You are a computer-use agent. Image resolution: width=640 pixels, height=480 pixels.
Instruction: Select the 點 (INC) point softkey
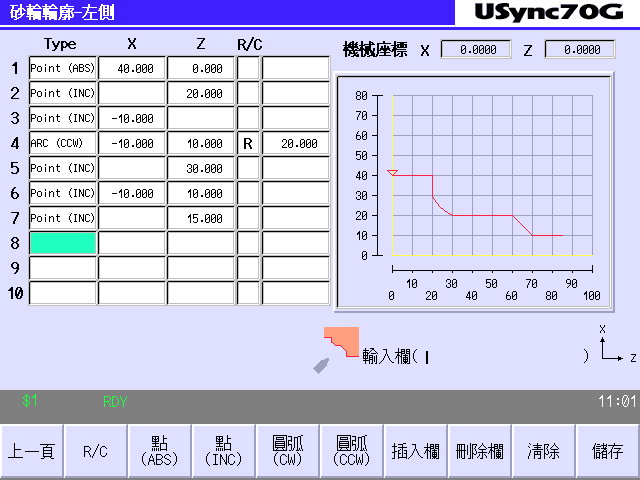point(223,451)
